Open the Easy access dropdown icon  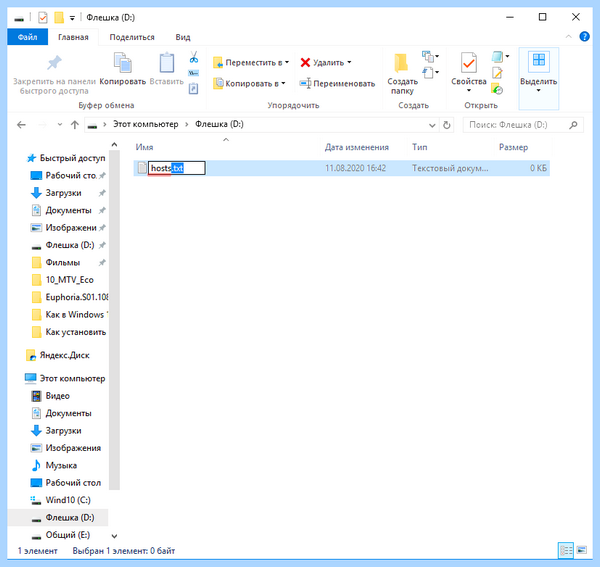[430, 72]
